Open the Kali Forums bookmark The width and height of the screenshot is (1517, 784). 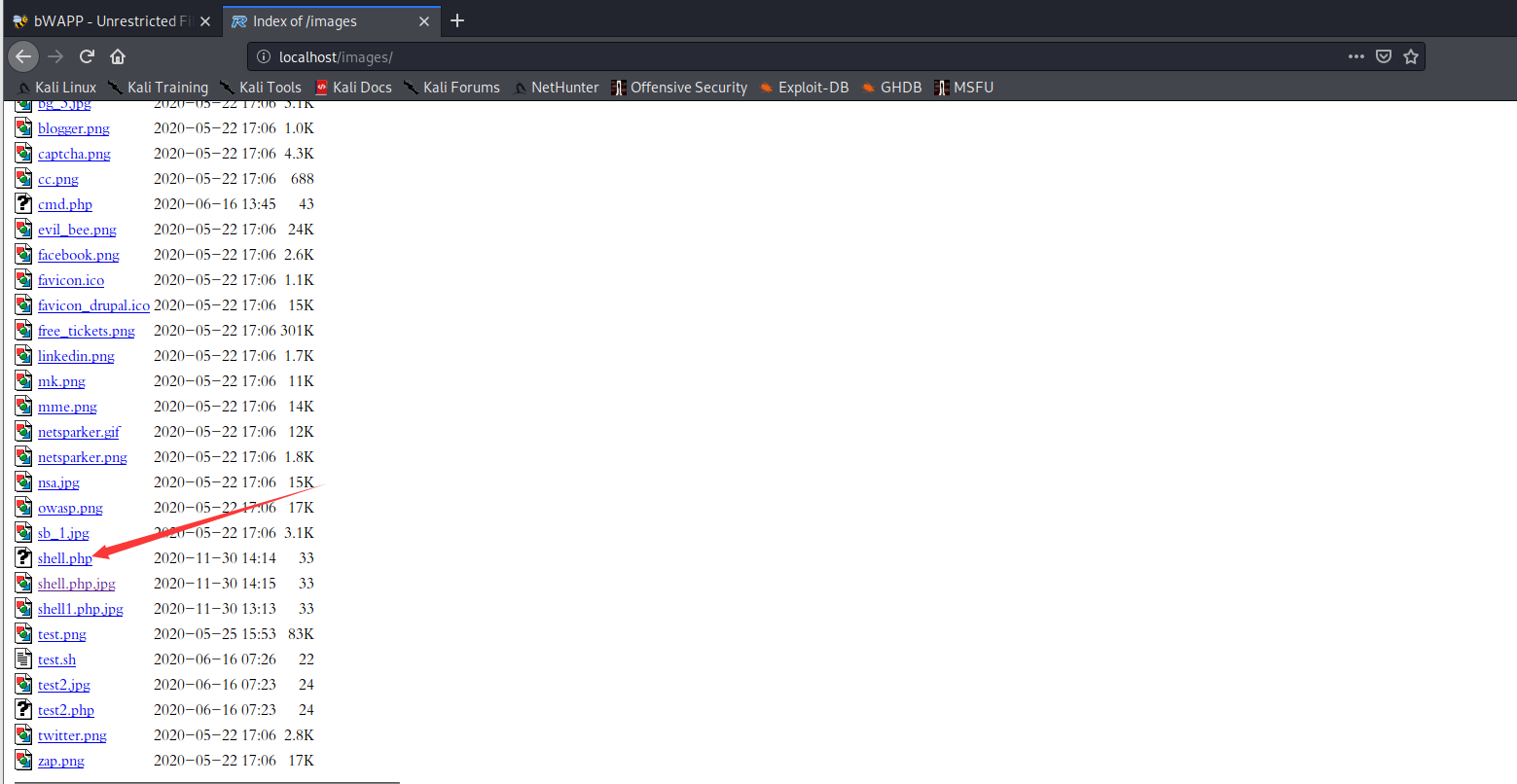pyautogui.click(x=451, y=88)
